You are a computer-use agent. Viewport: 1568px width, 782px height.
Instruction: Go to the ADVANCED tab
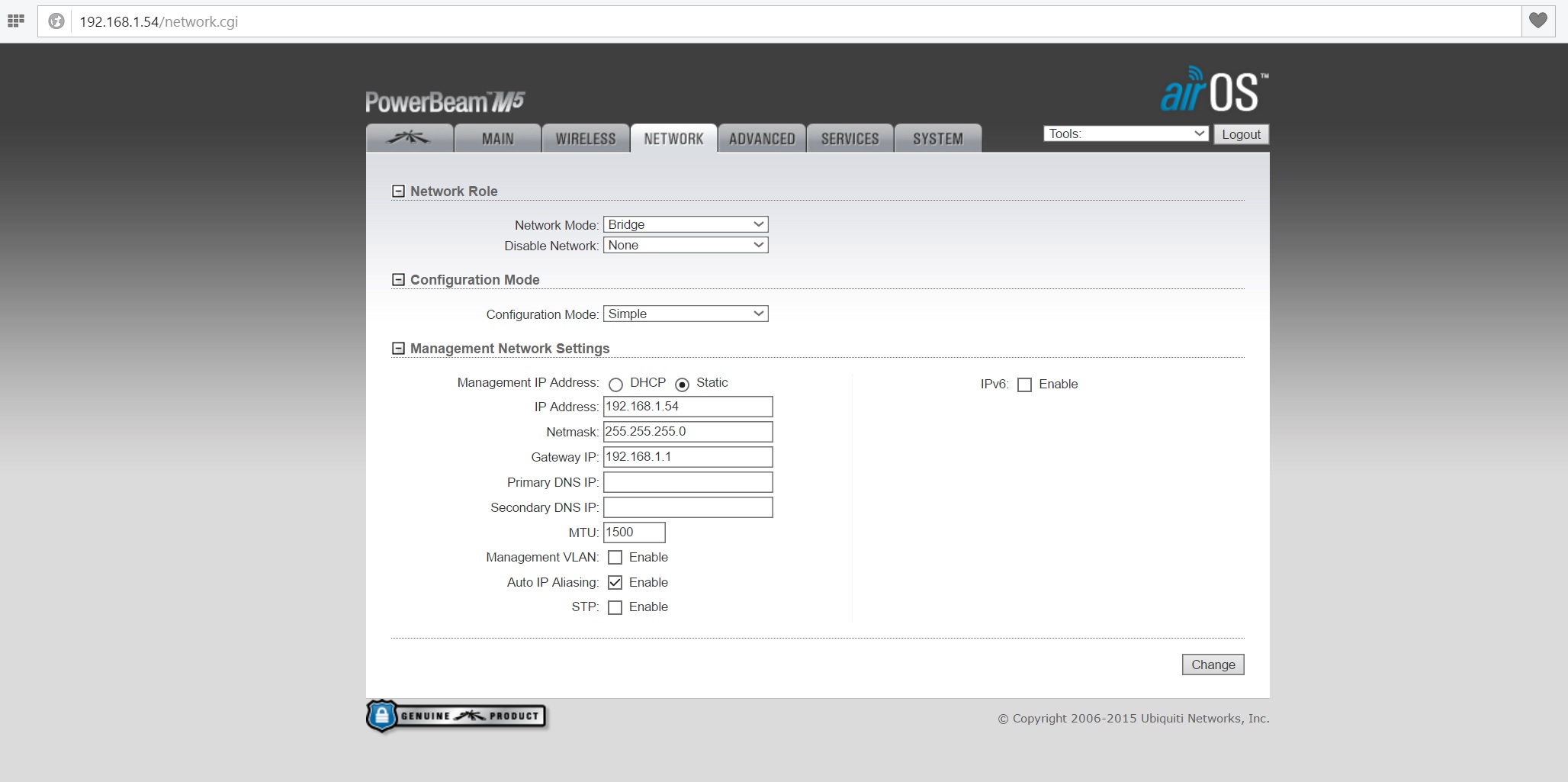(x=762, y=138)
